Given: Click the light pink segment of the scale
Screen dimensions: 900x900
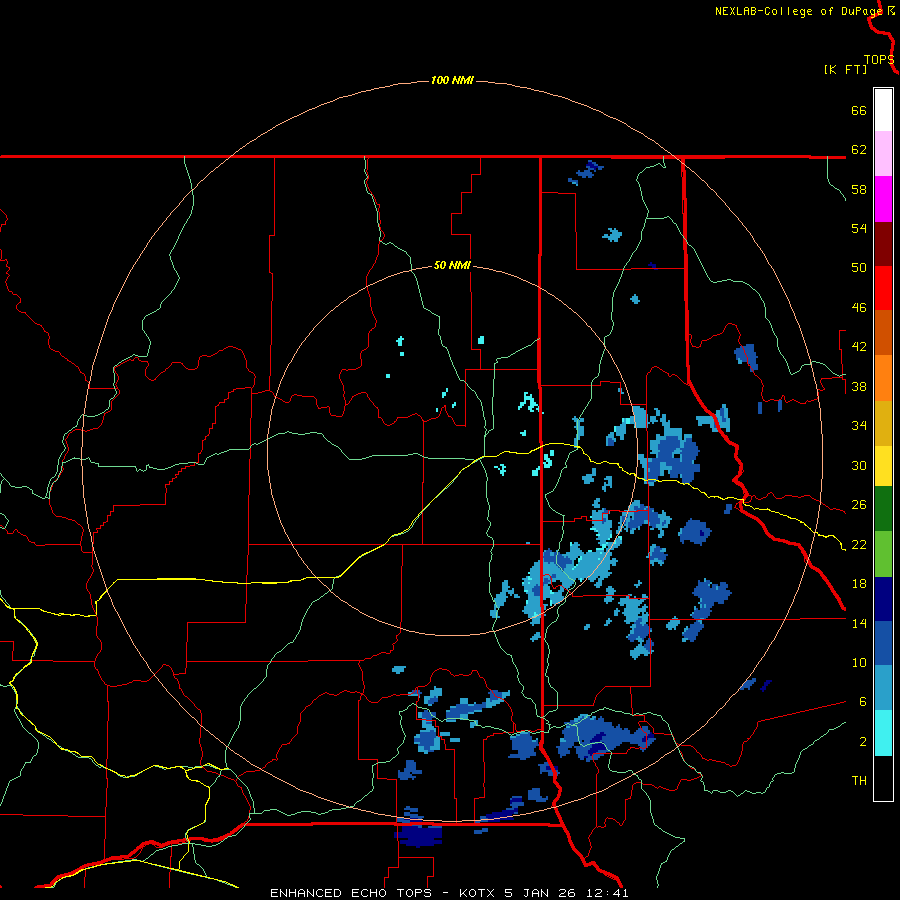Looking at the screenshot, I should (x=883, y=154).
